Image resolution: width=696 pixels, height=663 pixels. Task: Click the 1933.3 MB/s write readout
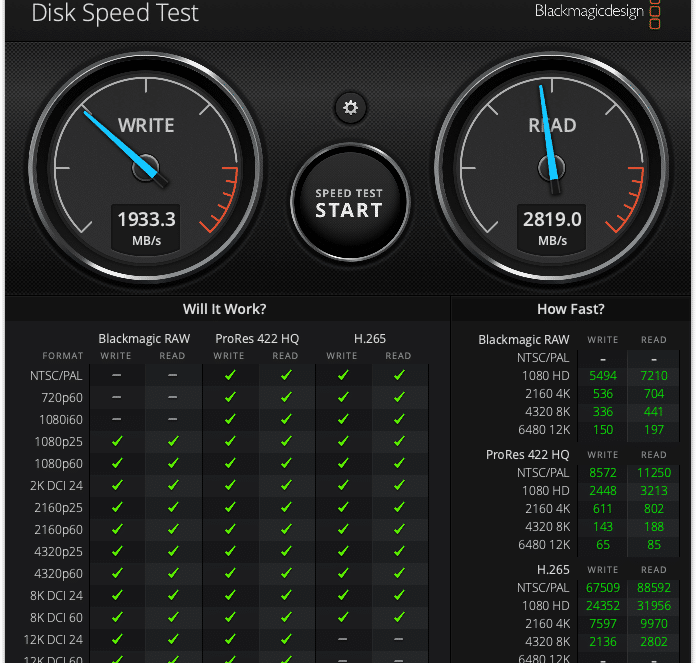click(x=146, y=229)
